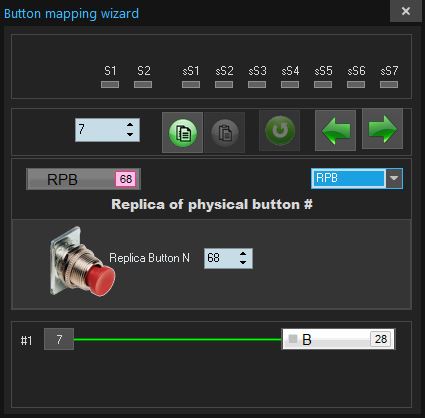Decrease Replica Button N value with down arrow
Image resolution: width=425 pixels, height=418 pixels.
243,263
